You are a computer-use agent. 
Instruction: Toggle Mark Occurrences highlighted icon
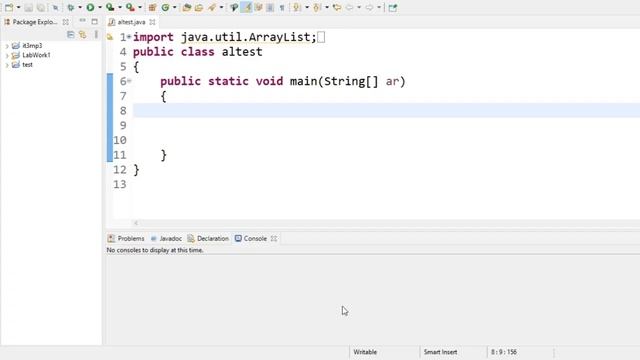click(246, 7)
